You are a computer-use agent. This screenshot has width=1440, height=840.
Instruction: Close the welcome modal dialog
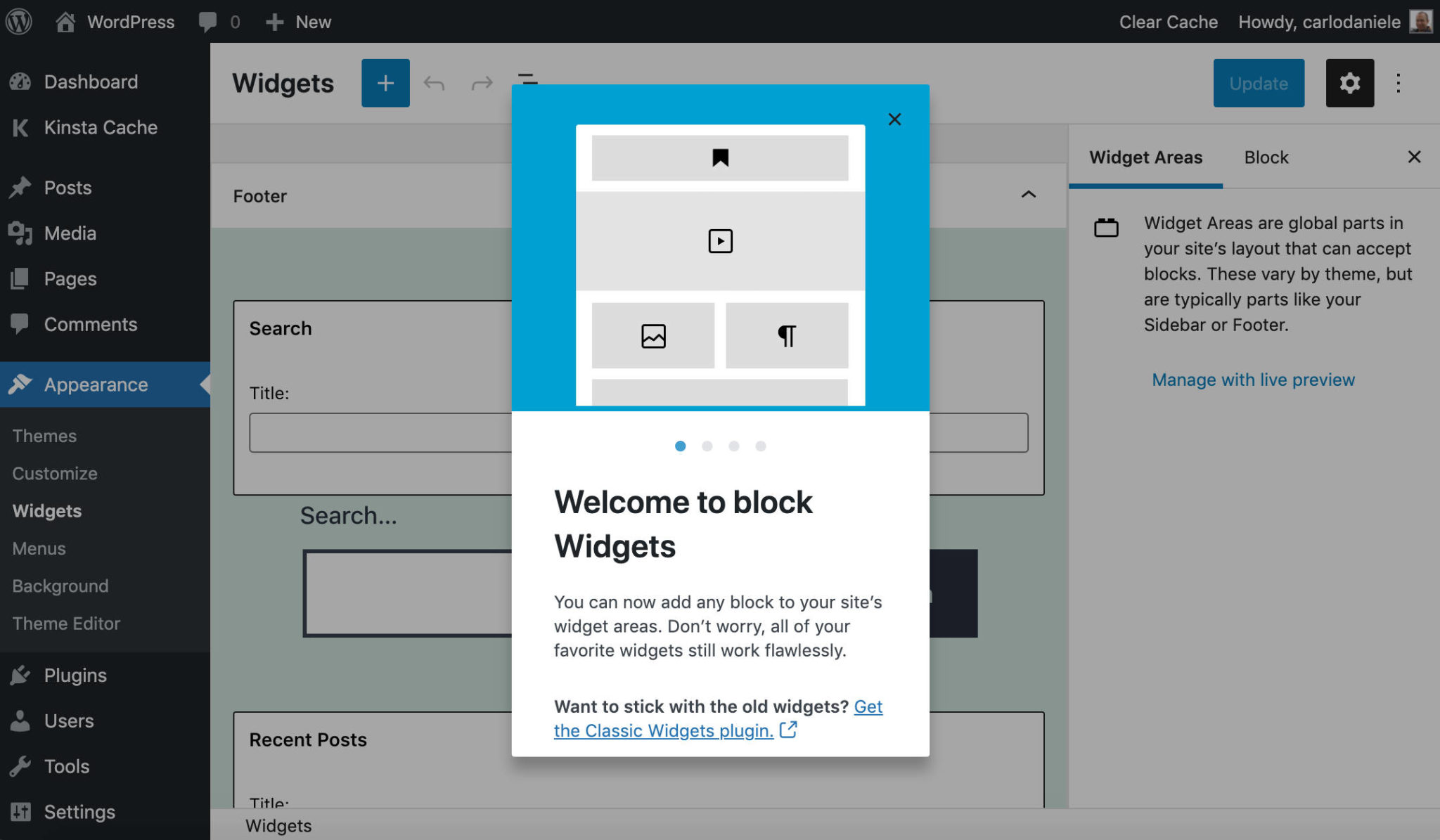894,119
